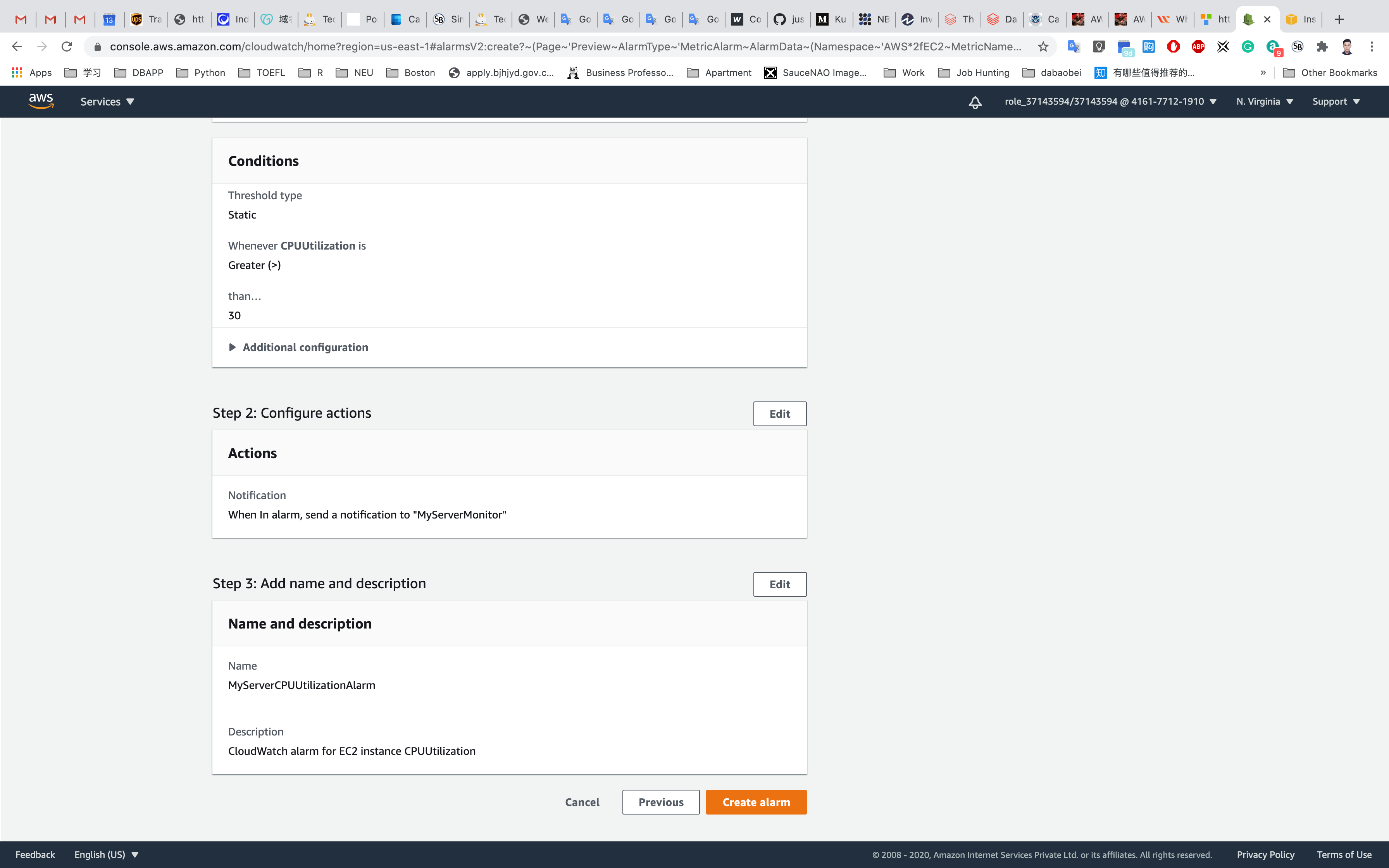This screenshot has height=868, width=1389.
Task: Click the browser back arrow
Action: pyautogui.click(x=17, y=46)
